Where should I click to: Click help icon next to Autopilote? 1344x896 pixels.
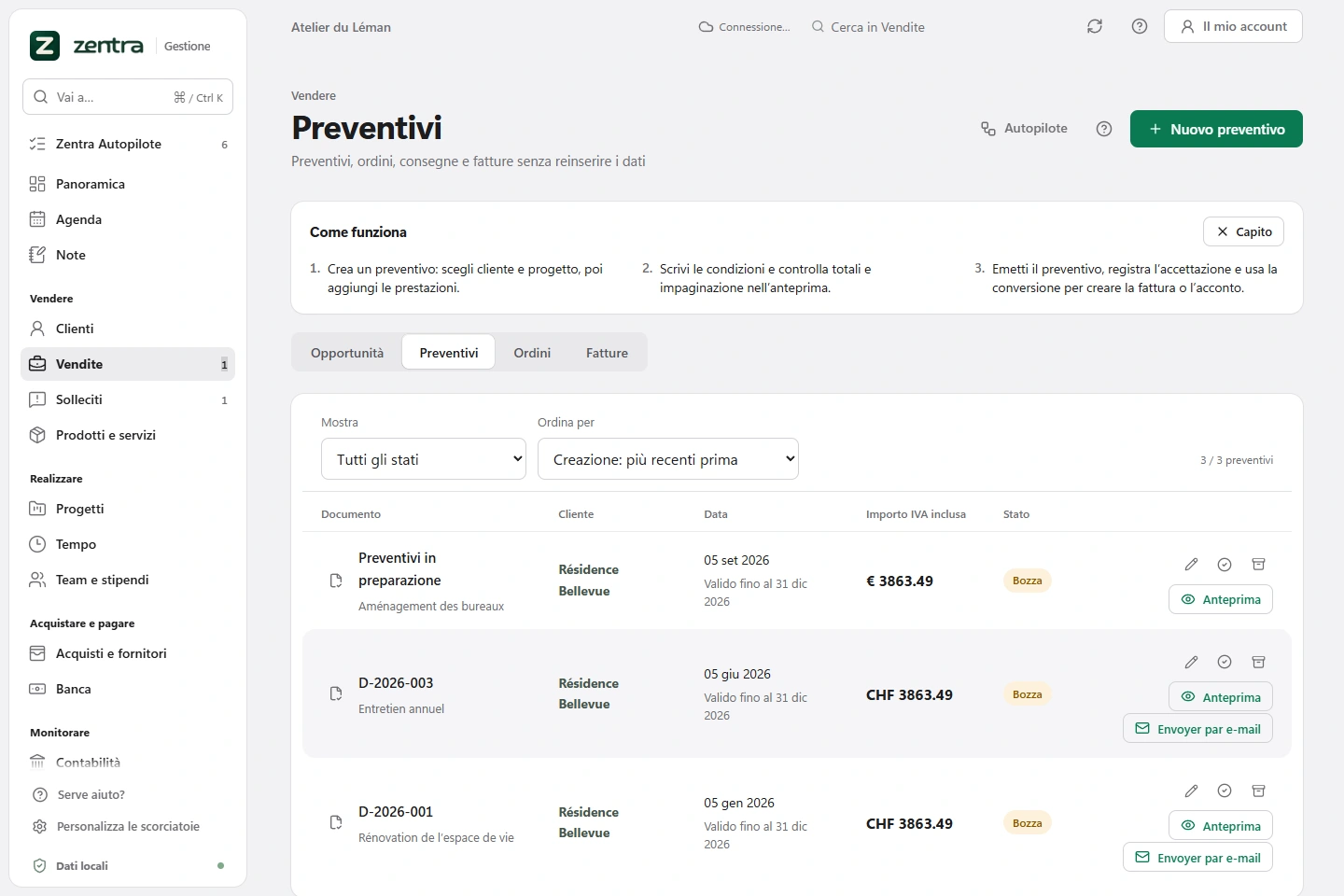coord(1104,129)
